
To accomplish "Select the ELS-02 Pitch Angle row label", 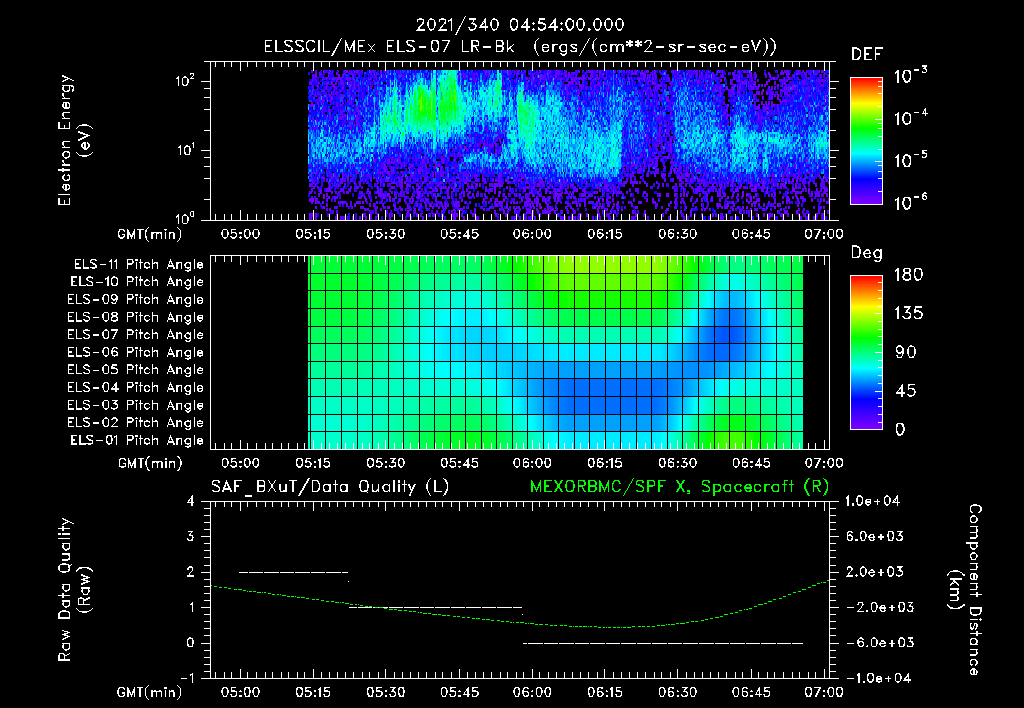I will point(135,423).
